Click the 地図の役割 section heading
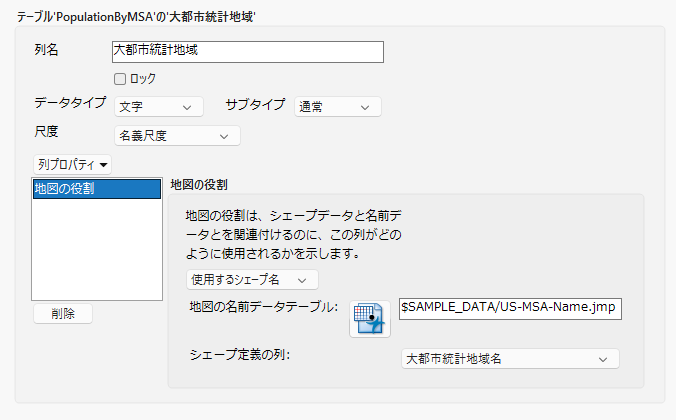Viewport: 676px width, 420px height. tap(199, 185)
